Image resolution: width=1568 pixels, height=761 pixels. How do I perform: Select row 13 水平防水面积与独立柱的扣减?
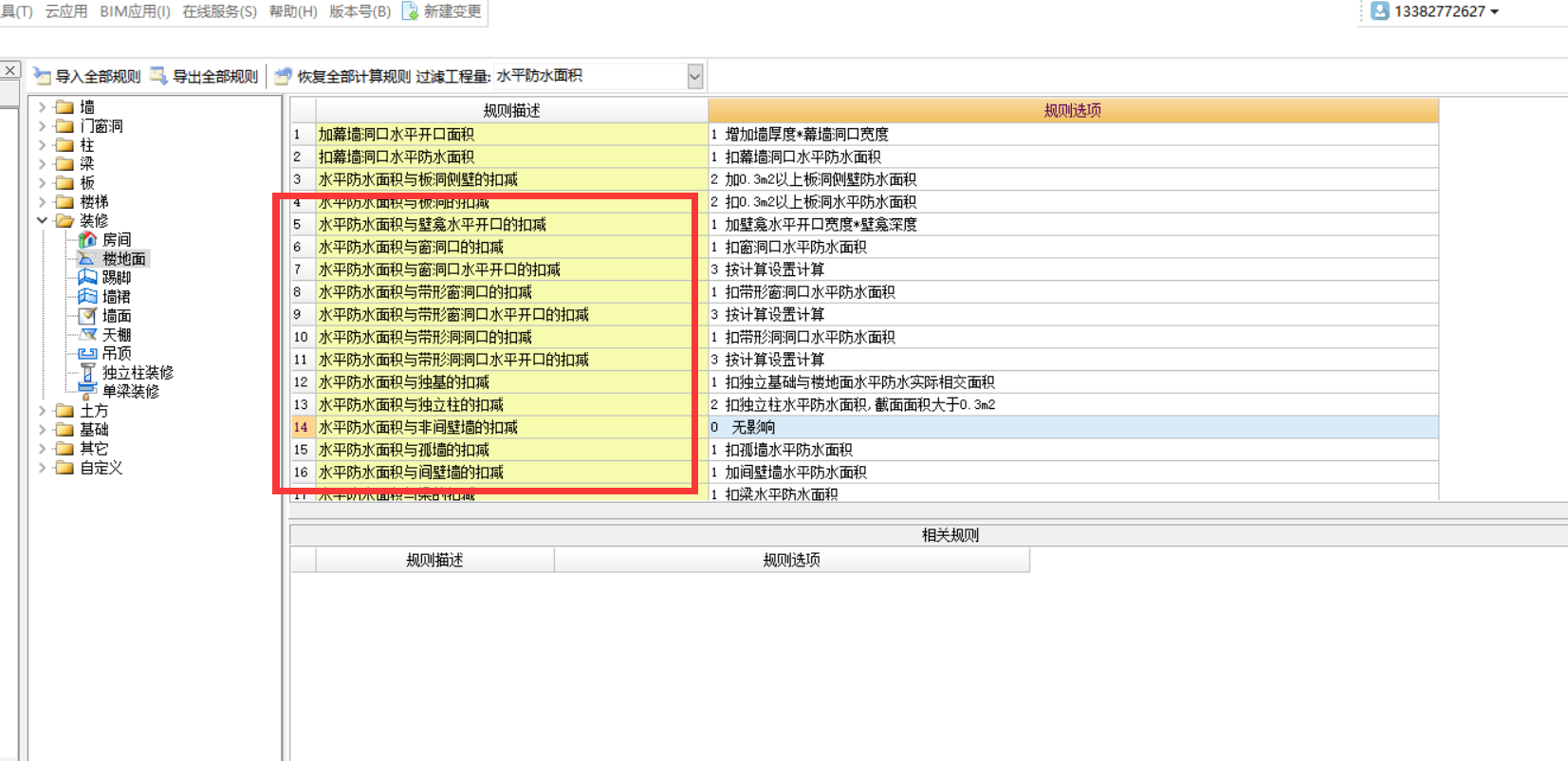click(511, 404)
